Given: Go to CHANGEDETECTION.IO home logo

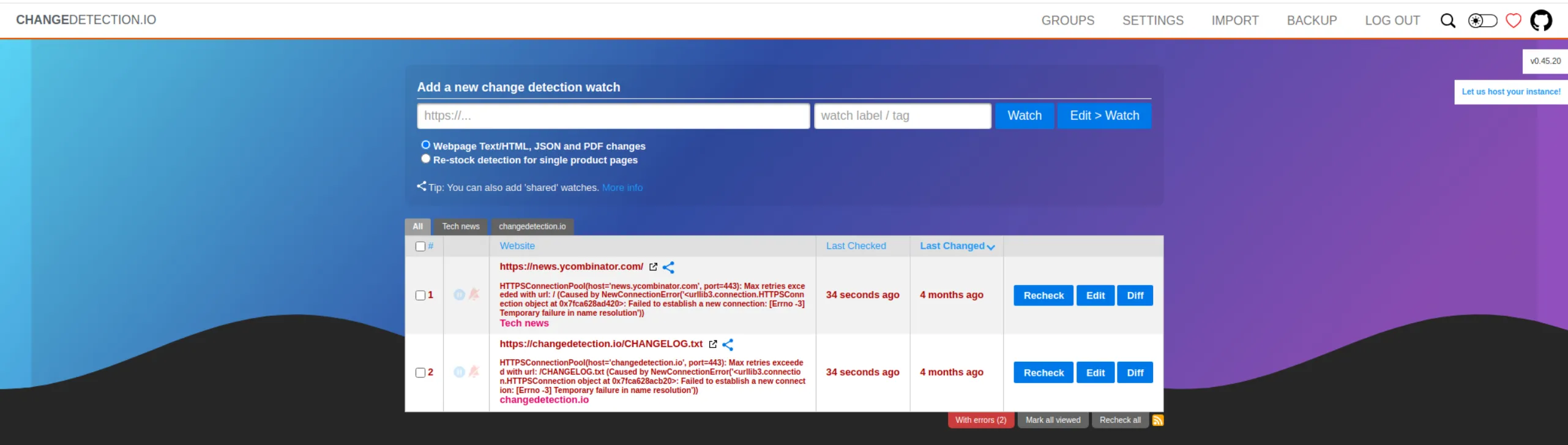Looking at the screenshot, I should (86, 20).
